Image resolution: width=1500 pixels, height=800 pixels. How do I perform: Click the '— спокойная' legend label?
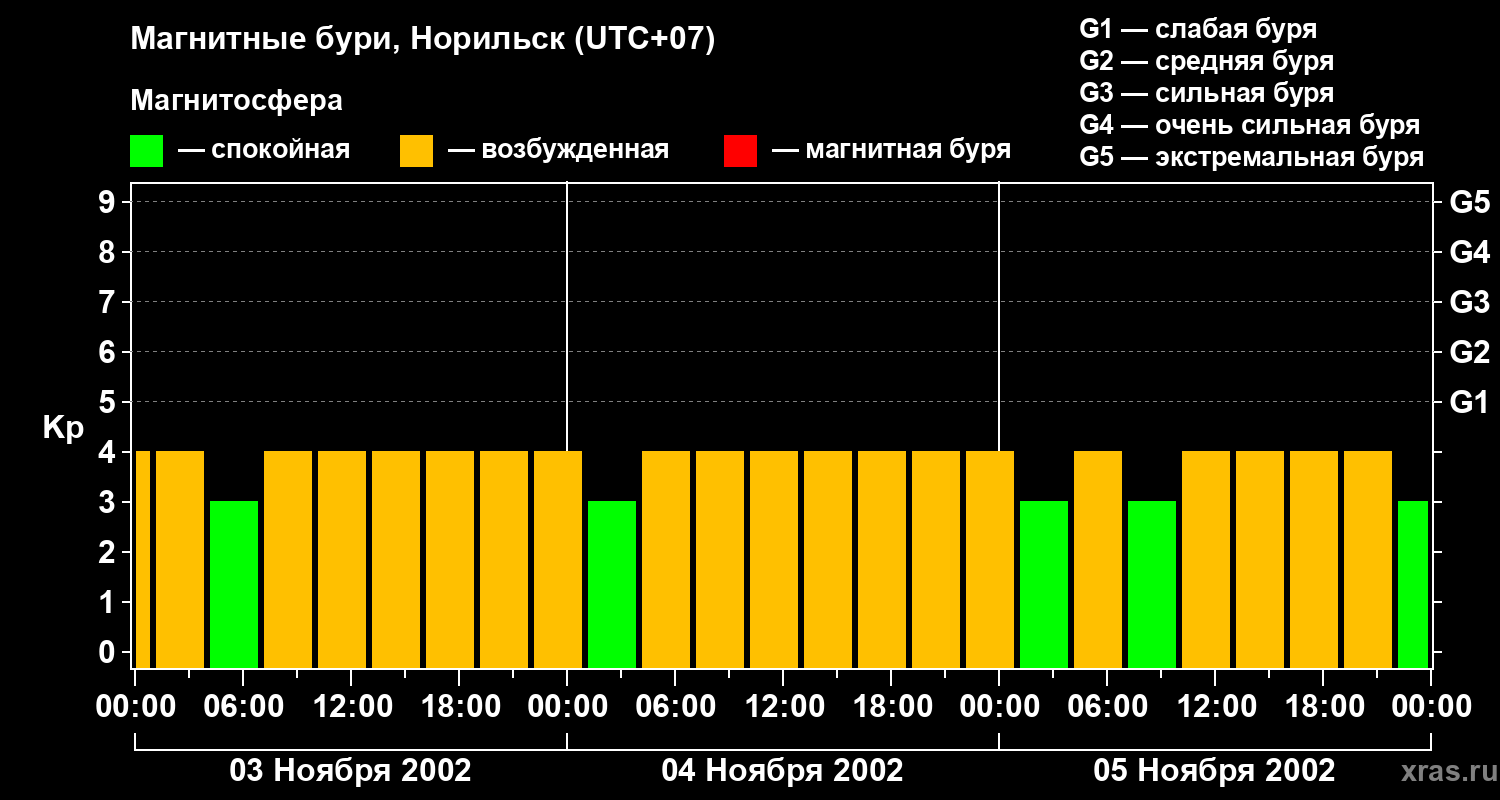(x=264, y=150)
